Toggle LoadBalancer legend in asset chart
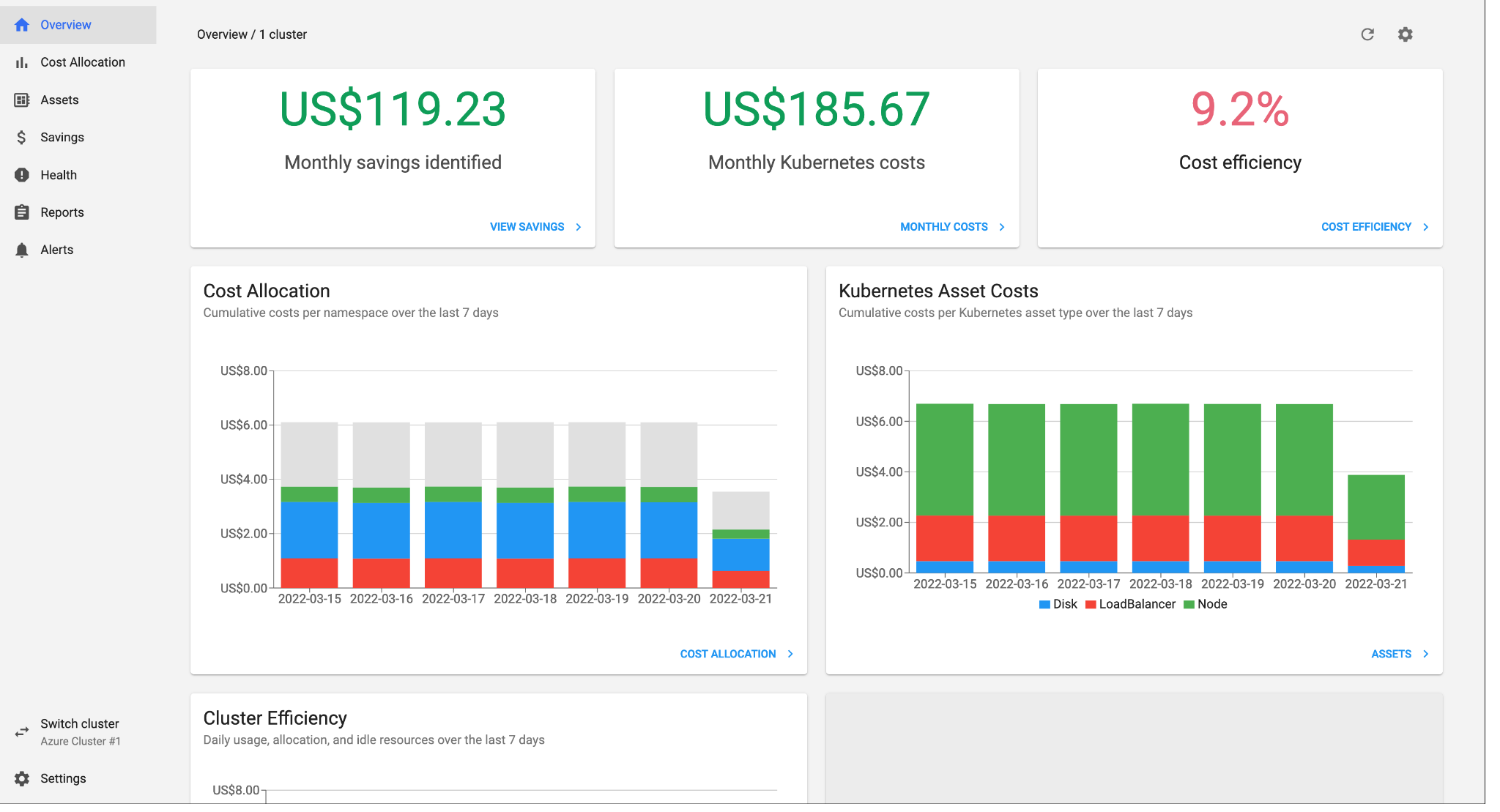Screen dimensions: 1500x812 pos(1128,604)
